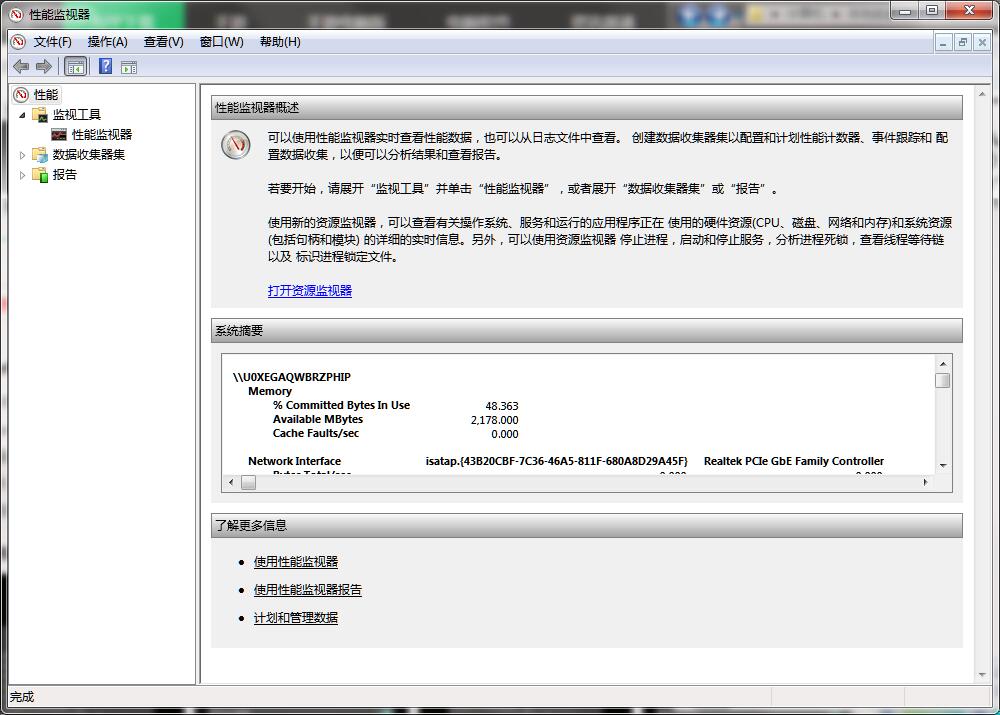Viewport: 1000px width, 715px height.
Task: Restore the inner MMC child window
Action: [962, 43]
